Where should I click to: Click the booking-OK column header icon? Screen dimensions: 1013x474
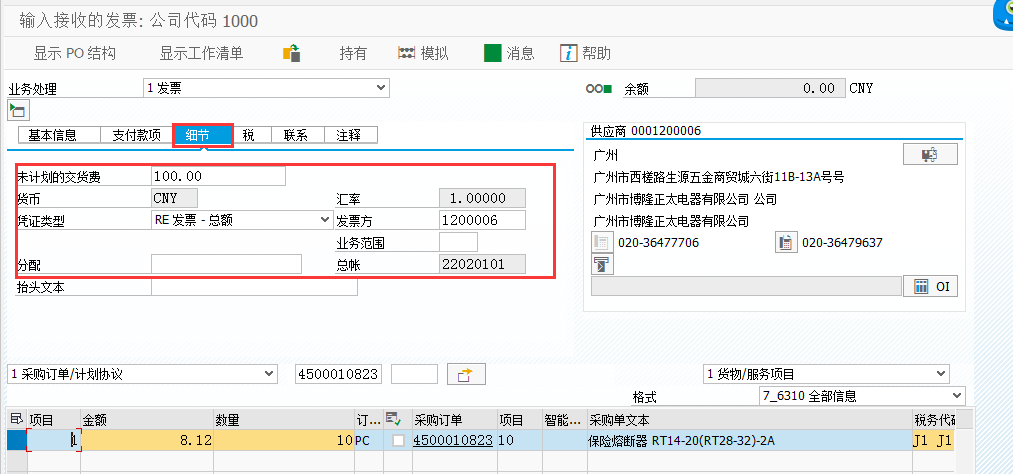(392, 420)
